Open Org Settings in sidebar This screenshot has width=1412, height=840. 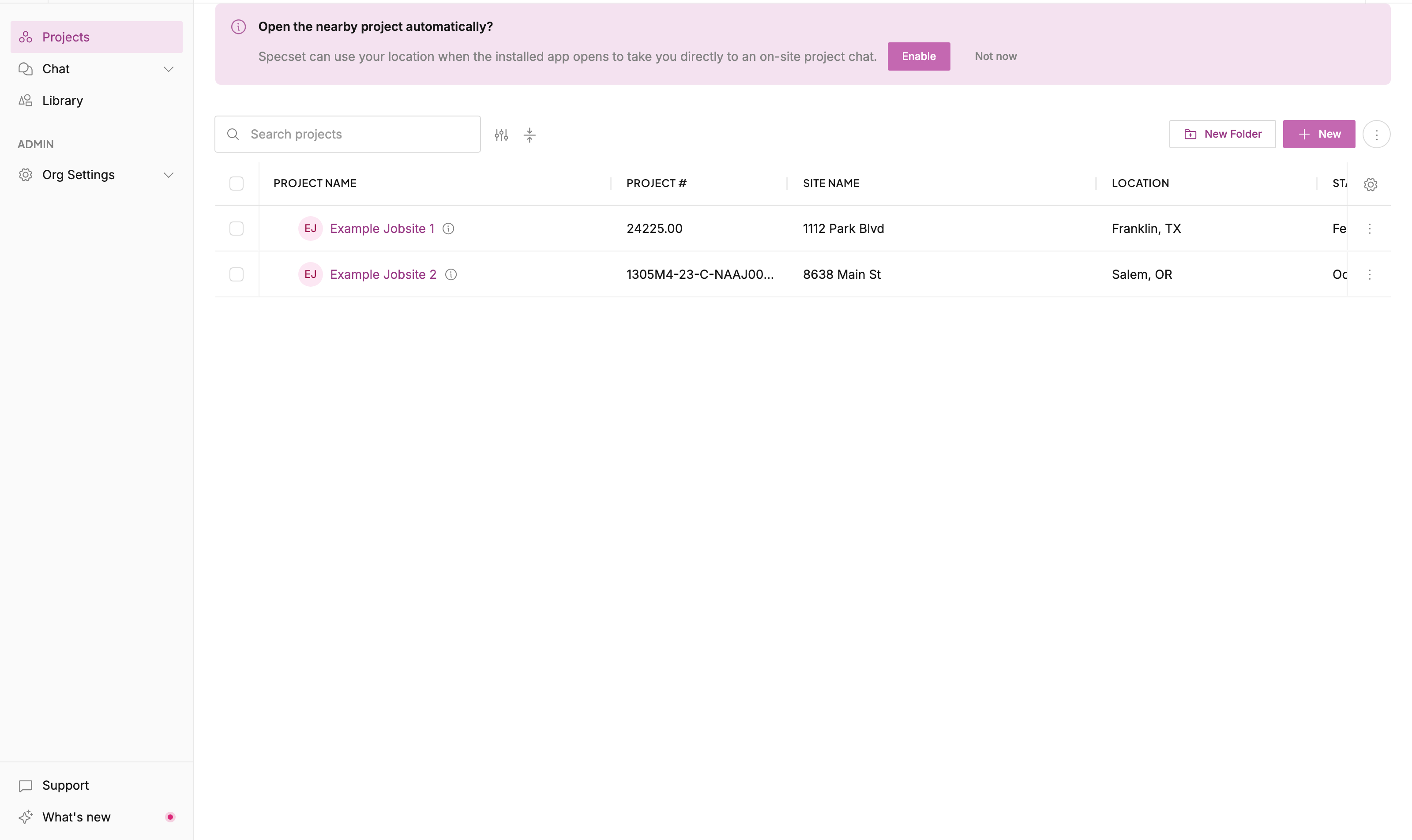96,174
